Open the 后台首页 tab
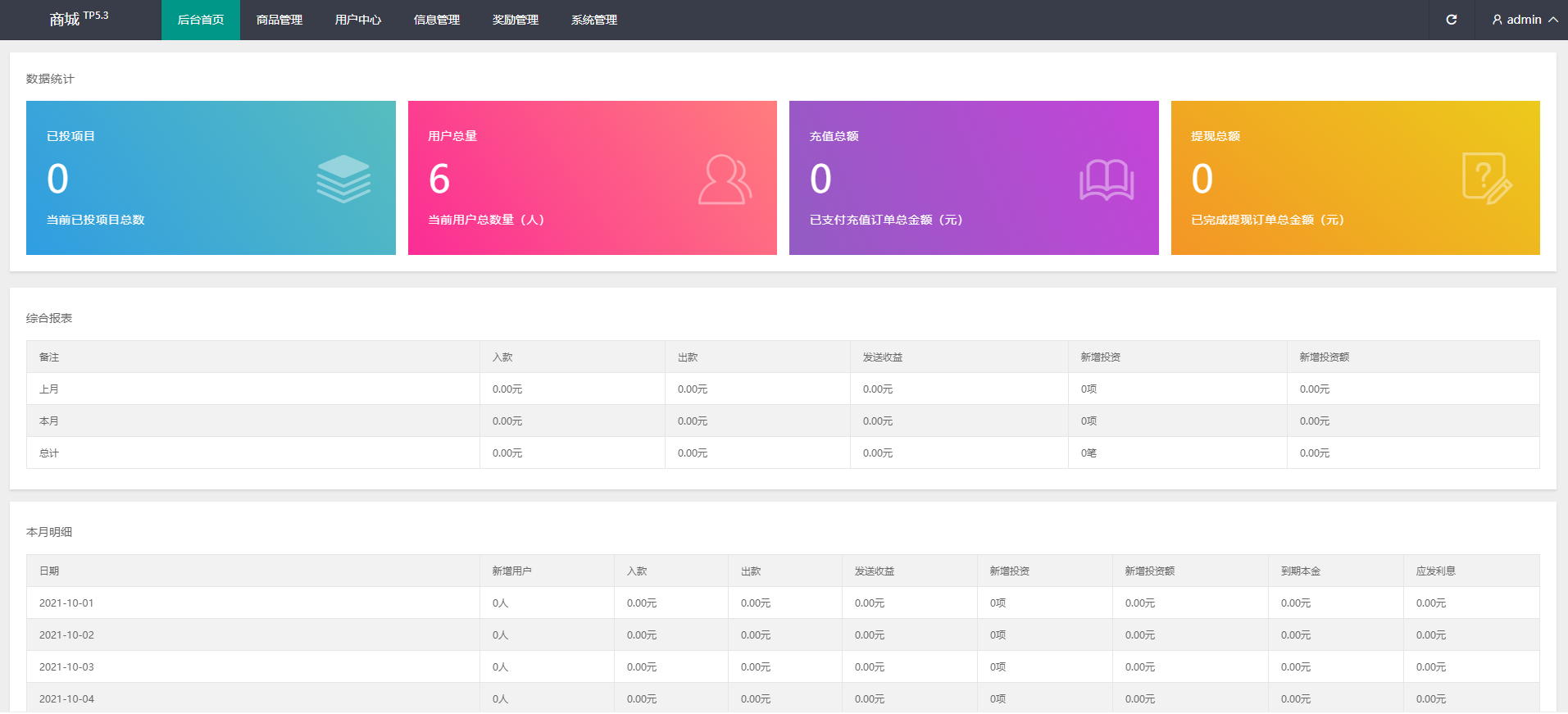1568x714 pixels. click(x=201, y=20)
